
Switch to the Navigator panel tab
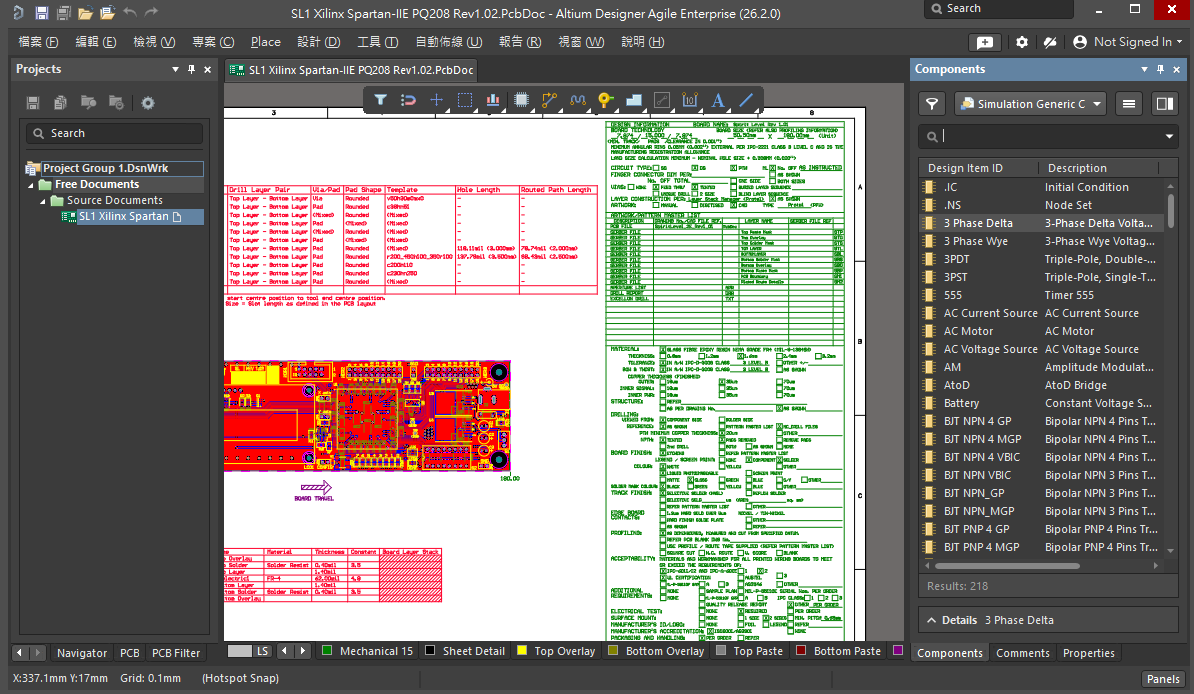(x=81, y=653)
